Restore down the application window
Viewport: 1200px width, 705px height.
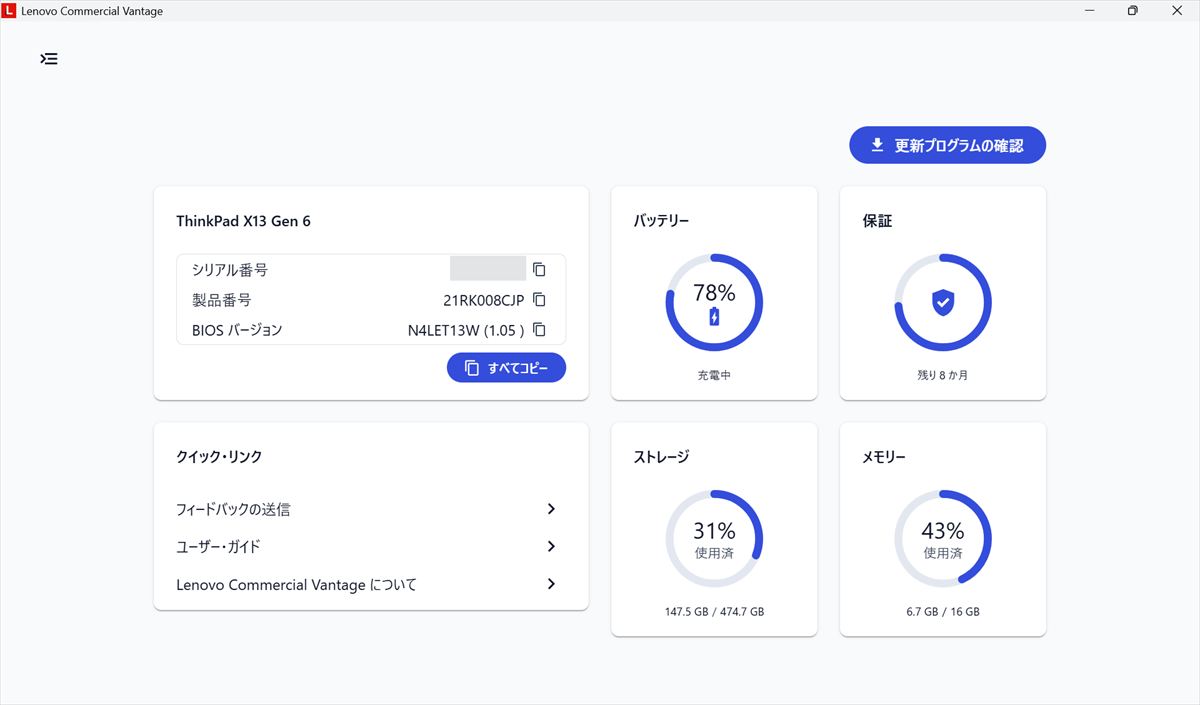click(x=1132, y=11)
